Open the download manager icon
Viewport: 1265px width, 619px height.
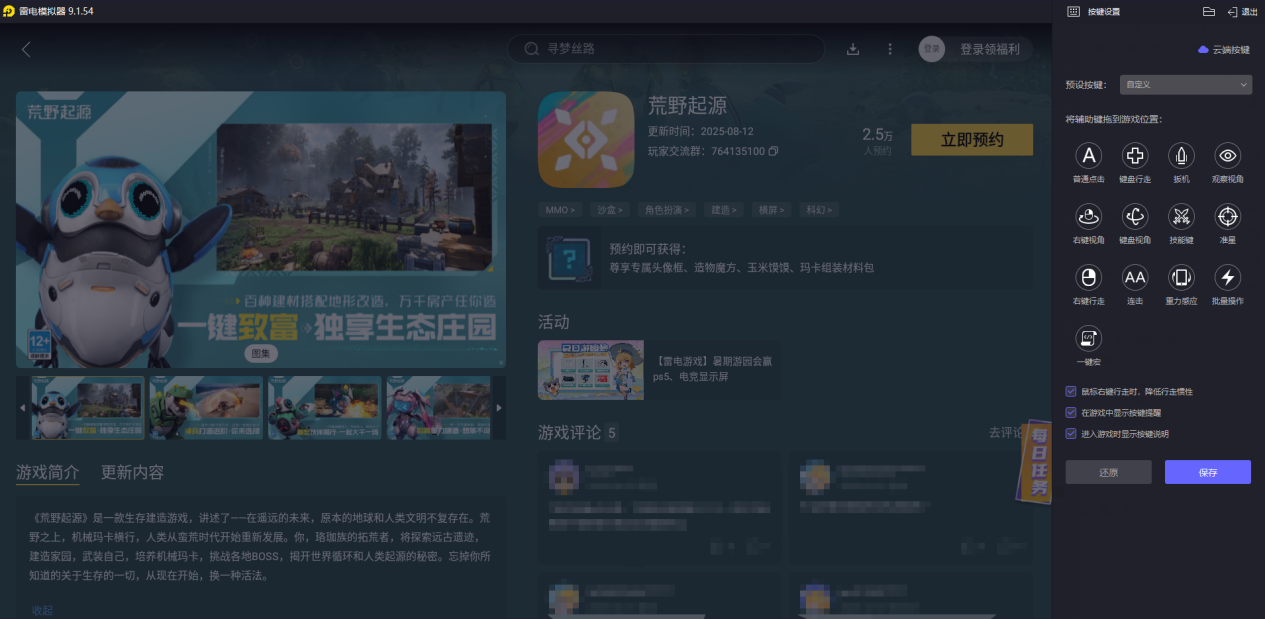coord(853,49)
